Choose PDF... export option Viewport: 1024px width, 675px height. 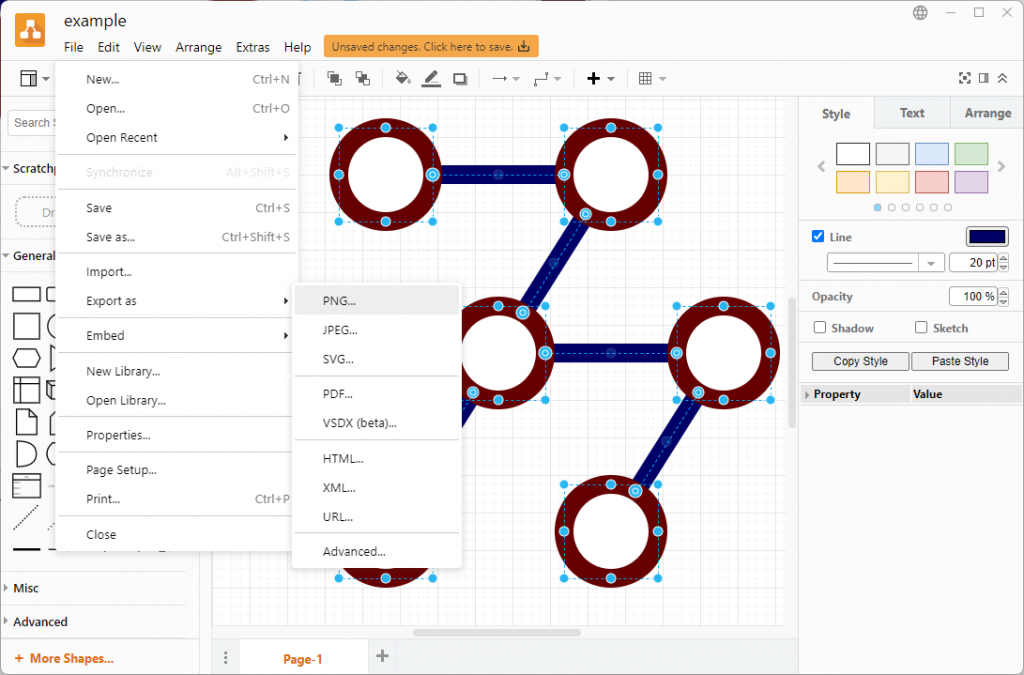[x=377, y=394]
